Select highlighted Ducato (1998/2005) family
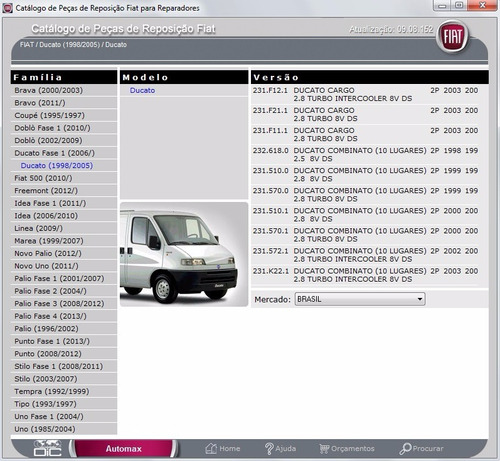The width and height of the screenshot is (500, 461). click(64, 166)
